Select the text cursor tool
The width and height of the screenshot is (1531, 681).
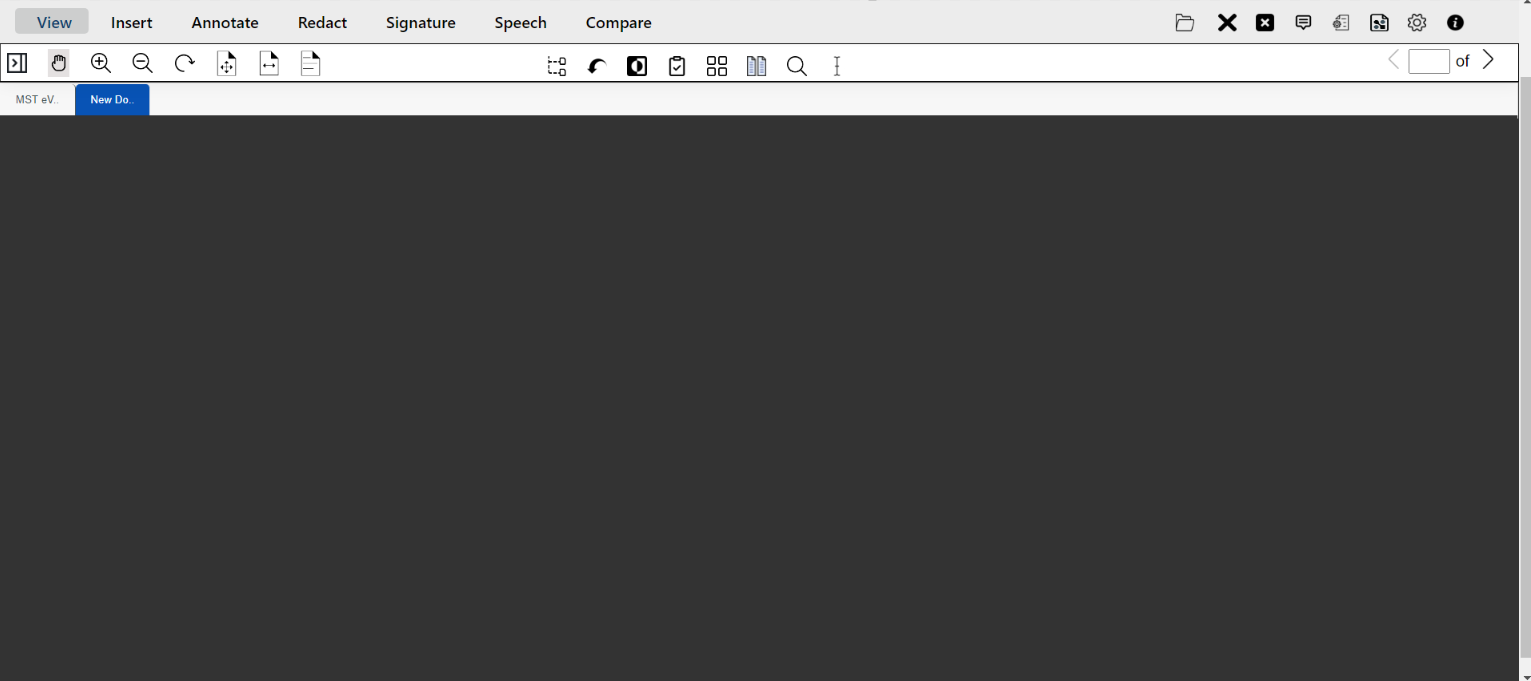pos(837,66)
